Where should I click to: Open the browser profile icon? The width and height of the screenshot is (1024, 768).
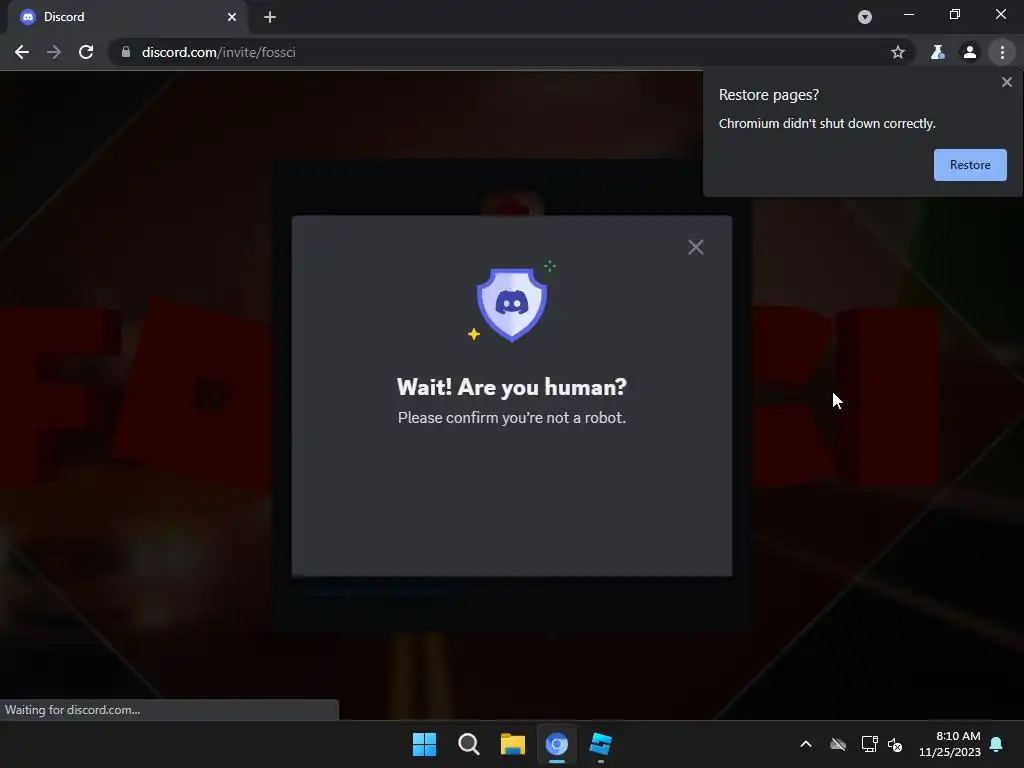(970, 52)
